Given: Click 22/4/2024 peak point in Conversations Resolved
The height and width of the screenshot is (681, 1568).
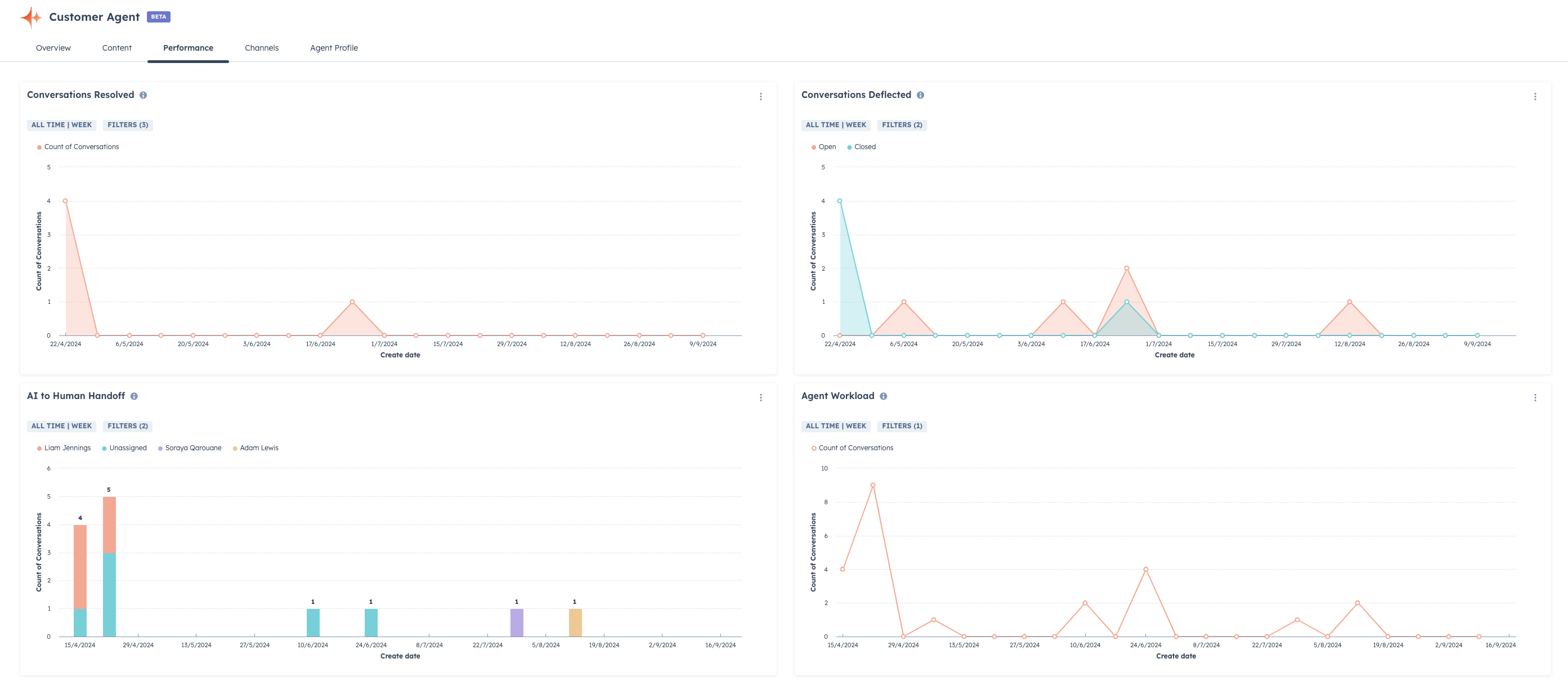Looking at the screenshot, I should coord(65,201).
